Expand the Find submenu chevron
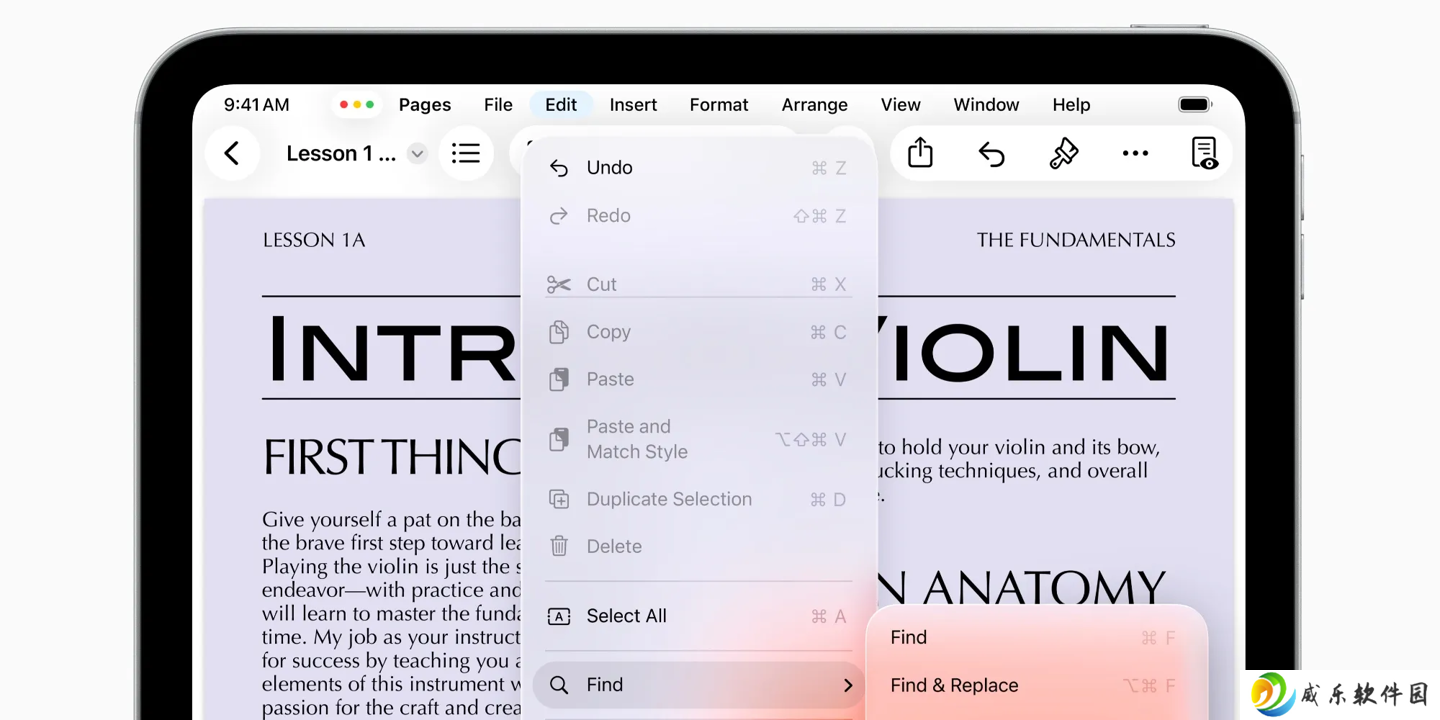Image resolution: width=1440 pixels, height=720 pixels. pos(847,685)
